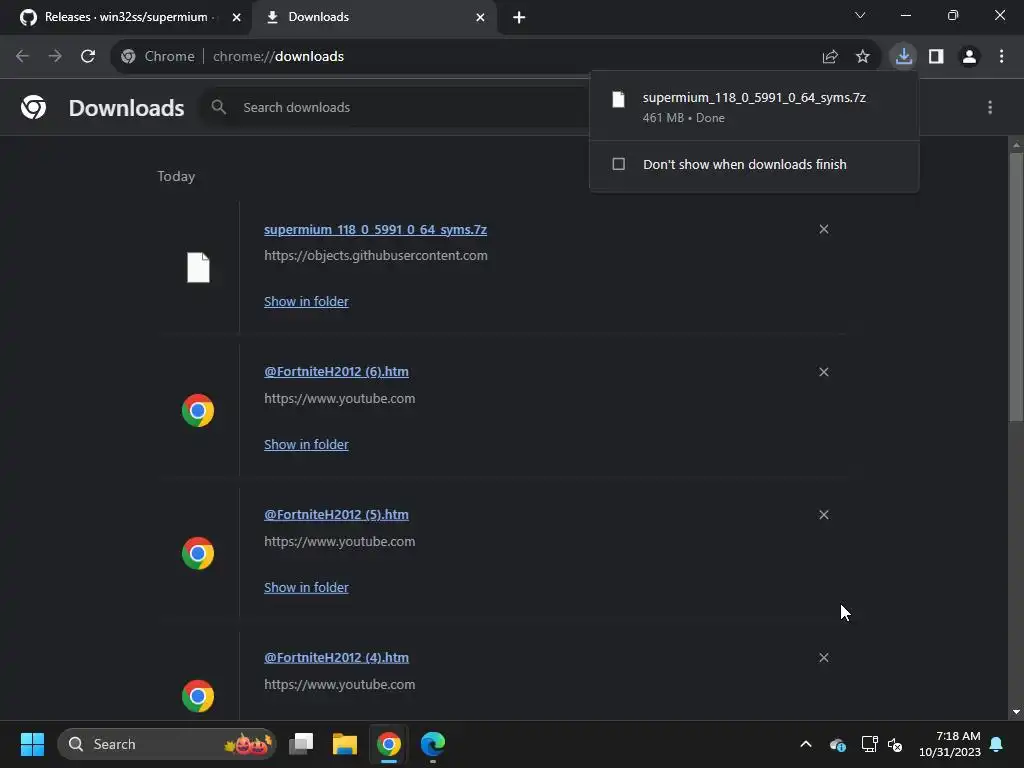This screenshot has width=1024, height=768.
Task: Click the search magnifier icon in Downloads
Action: click(219, 107)
